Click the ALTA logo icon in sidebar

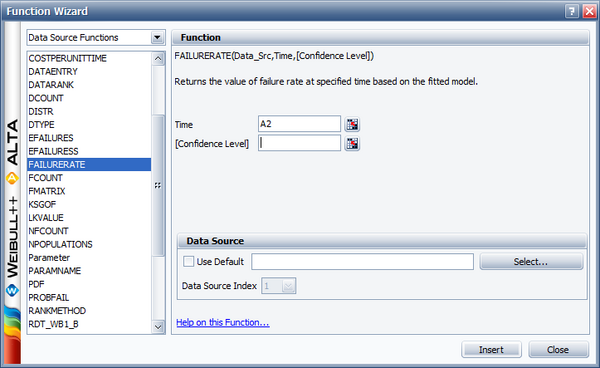tap(12, 178)
